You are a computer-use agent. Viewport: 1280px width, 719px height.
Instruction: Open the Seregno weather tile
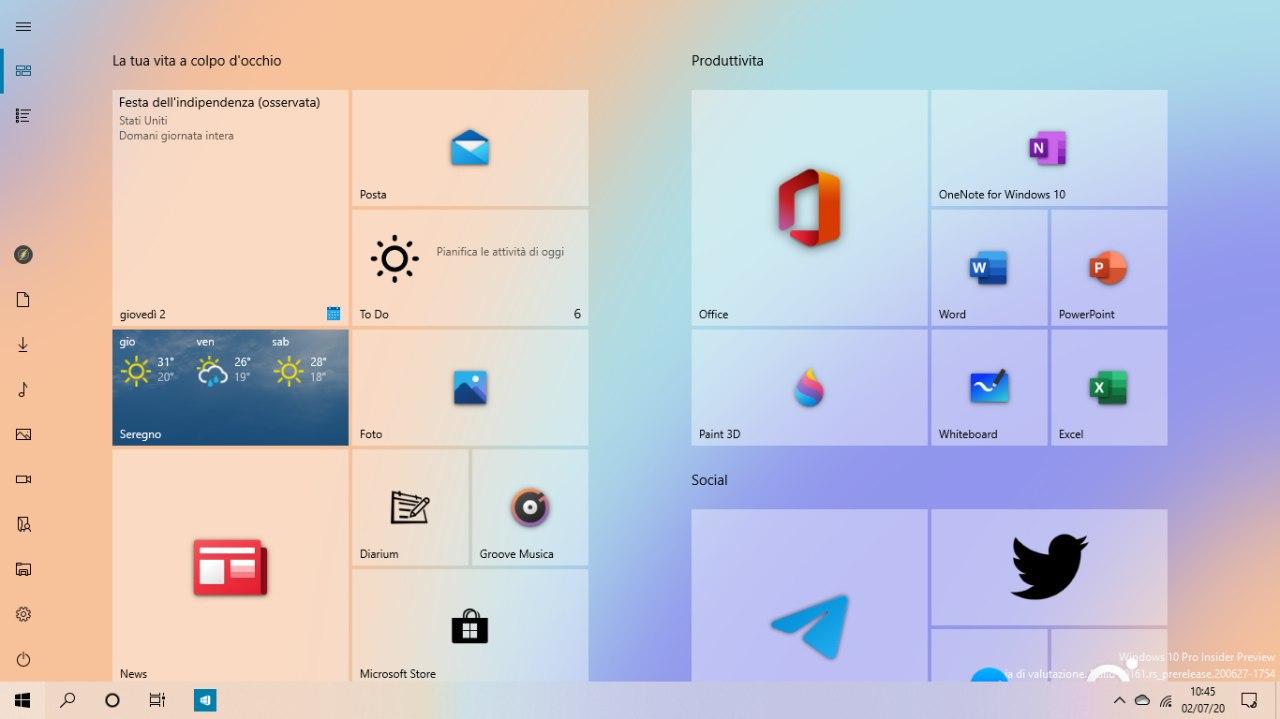[230, 387]
